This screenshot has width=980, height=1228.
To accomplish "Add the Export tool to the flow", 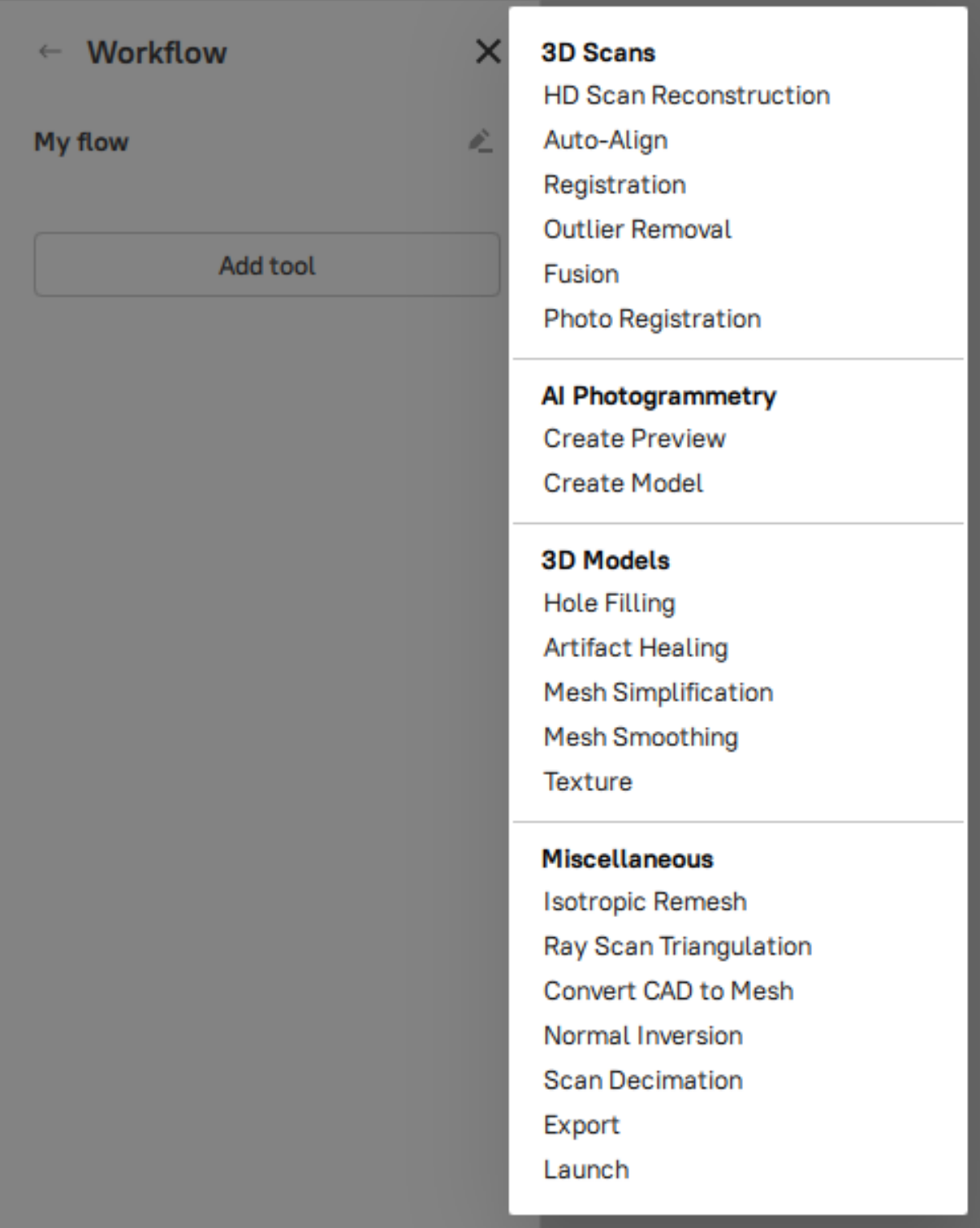I will pyautogui.click(x=580, y=1124).
